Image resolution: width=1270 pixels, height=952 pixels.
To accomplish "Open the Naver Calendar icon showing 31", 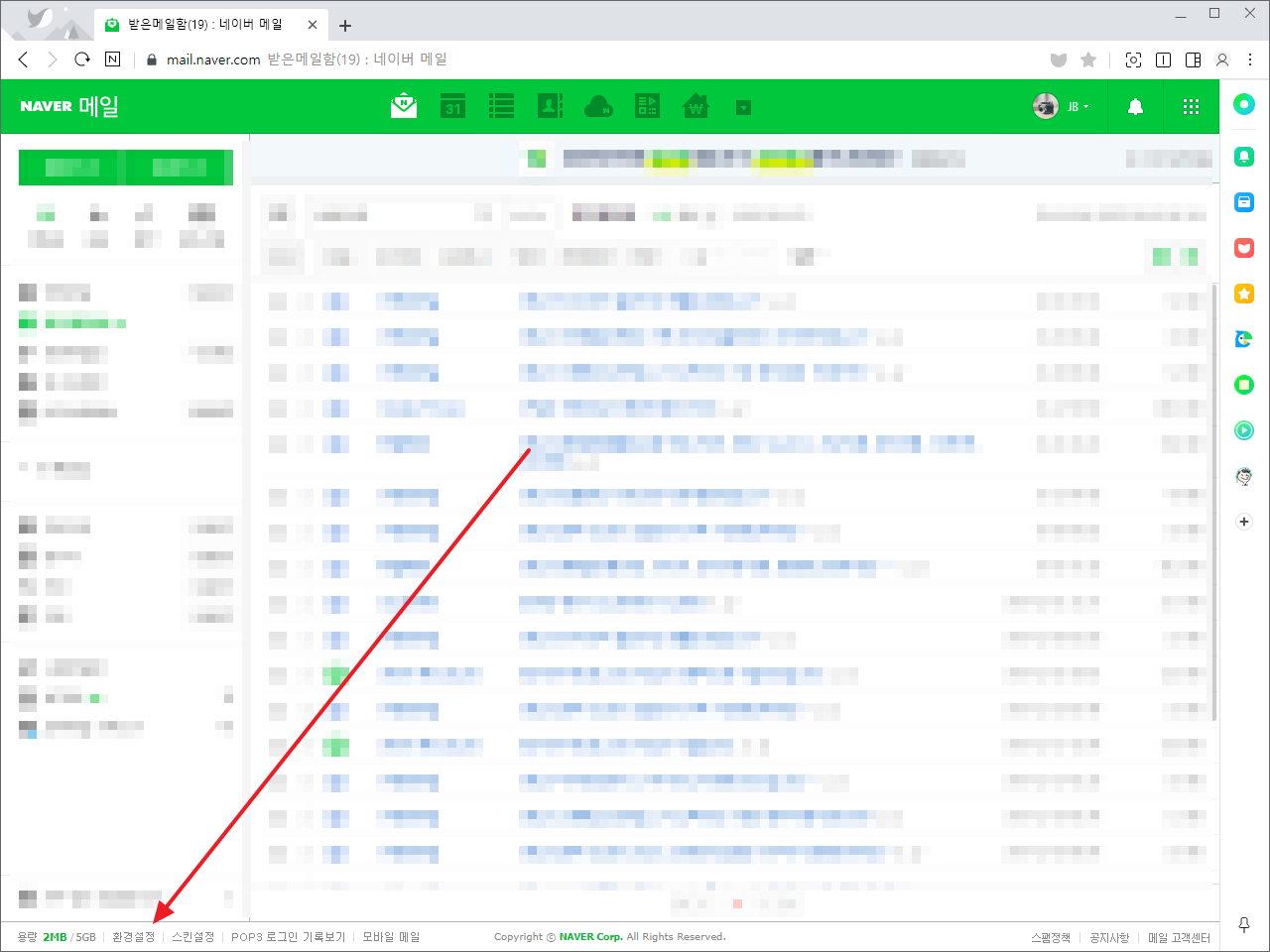I will click(452, 106).
